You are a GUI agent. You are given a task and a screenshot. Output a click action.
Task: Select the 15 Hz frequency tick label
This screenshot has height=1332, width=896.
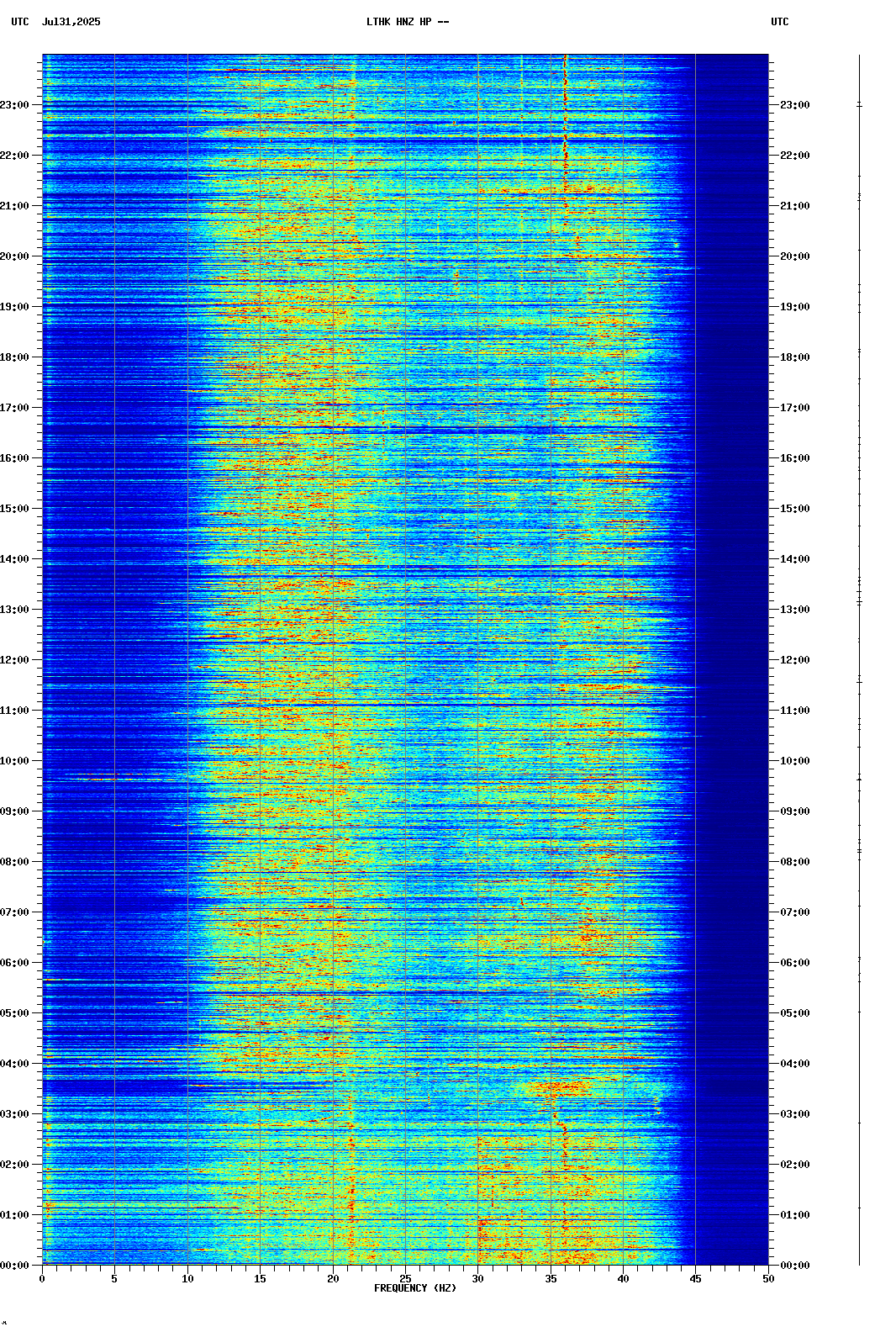260,1279
